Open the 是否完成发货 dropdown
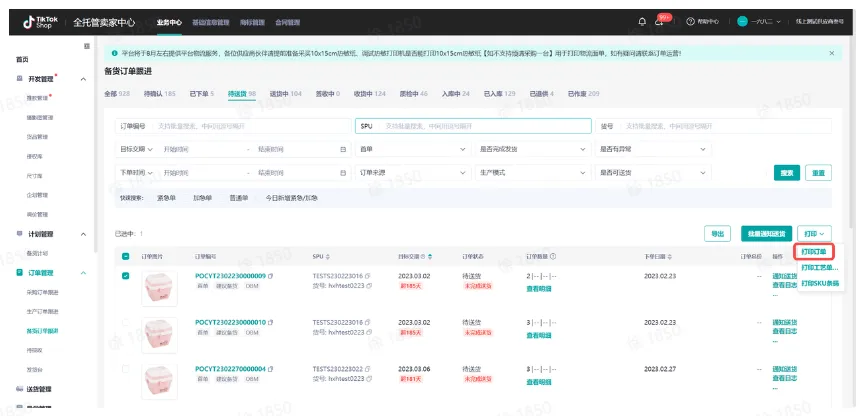Viewport: 866px width, 416px height. (533, 149)
